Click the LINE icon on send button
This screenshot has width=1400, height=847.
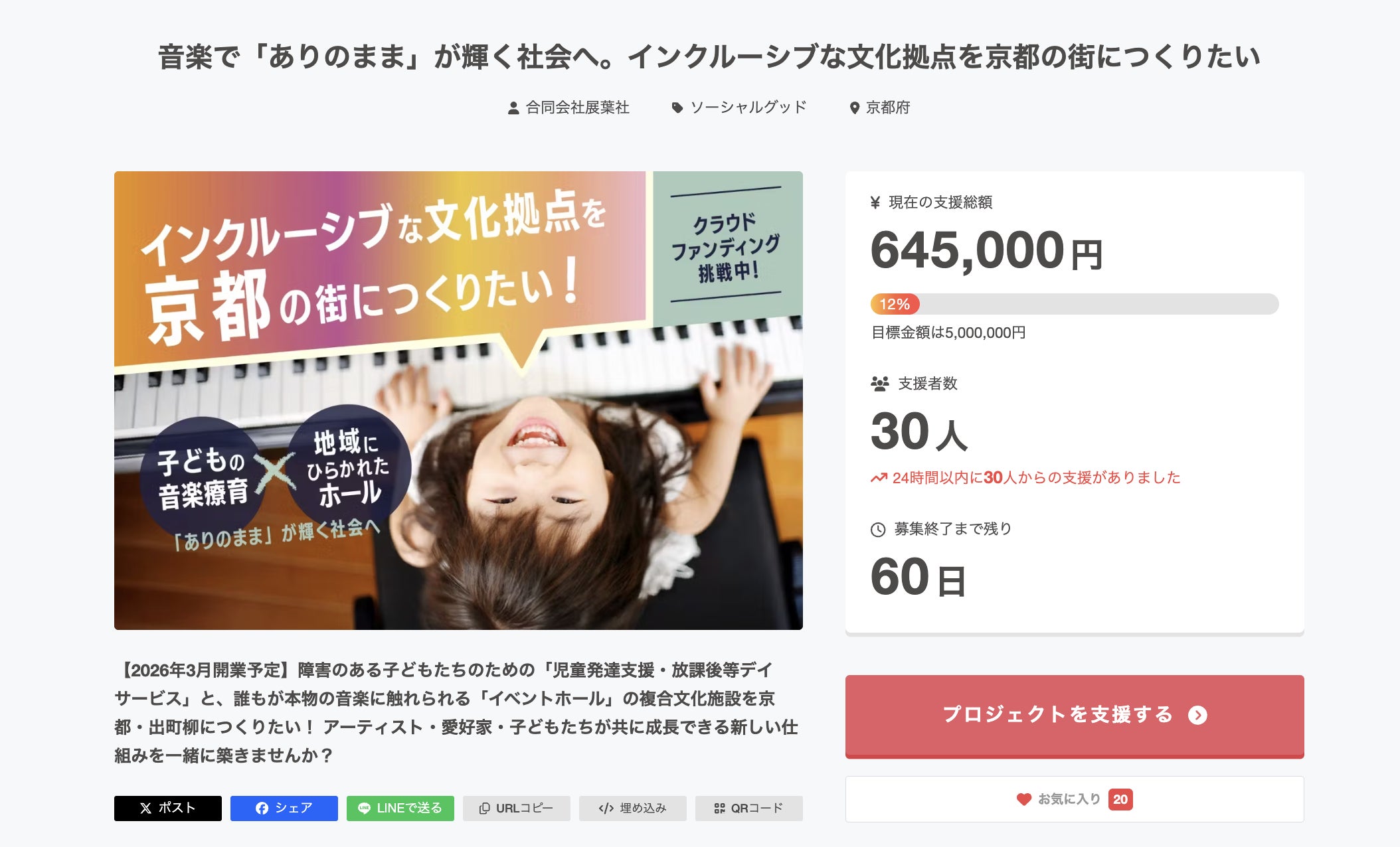(364, 809)
